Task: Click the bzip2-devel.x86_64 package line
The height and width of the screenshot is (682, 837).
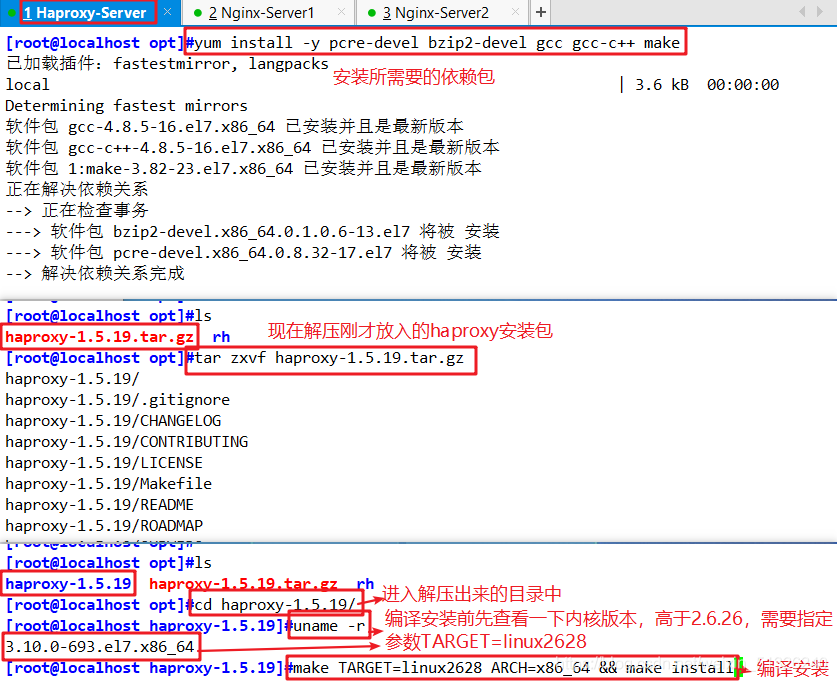Action: click(252, 232)
